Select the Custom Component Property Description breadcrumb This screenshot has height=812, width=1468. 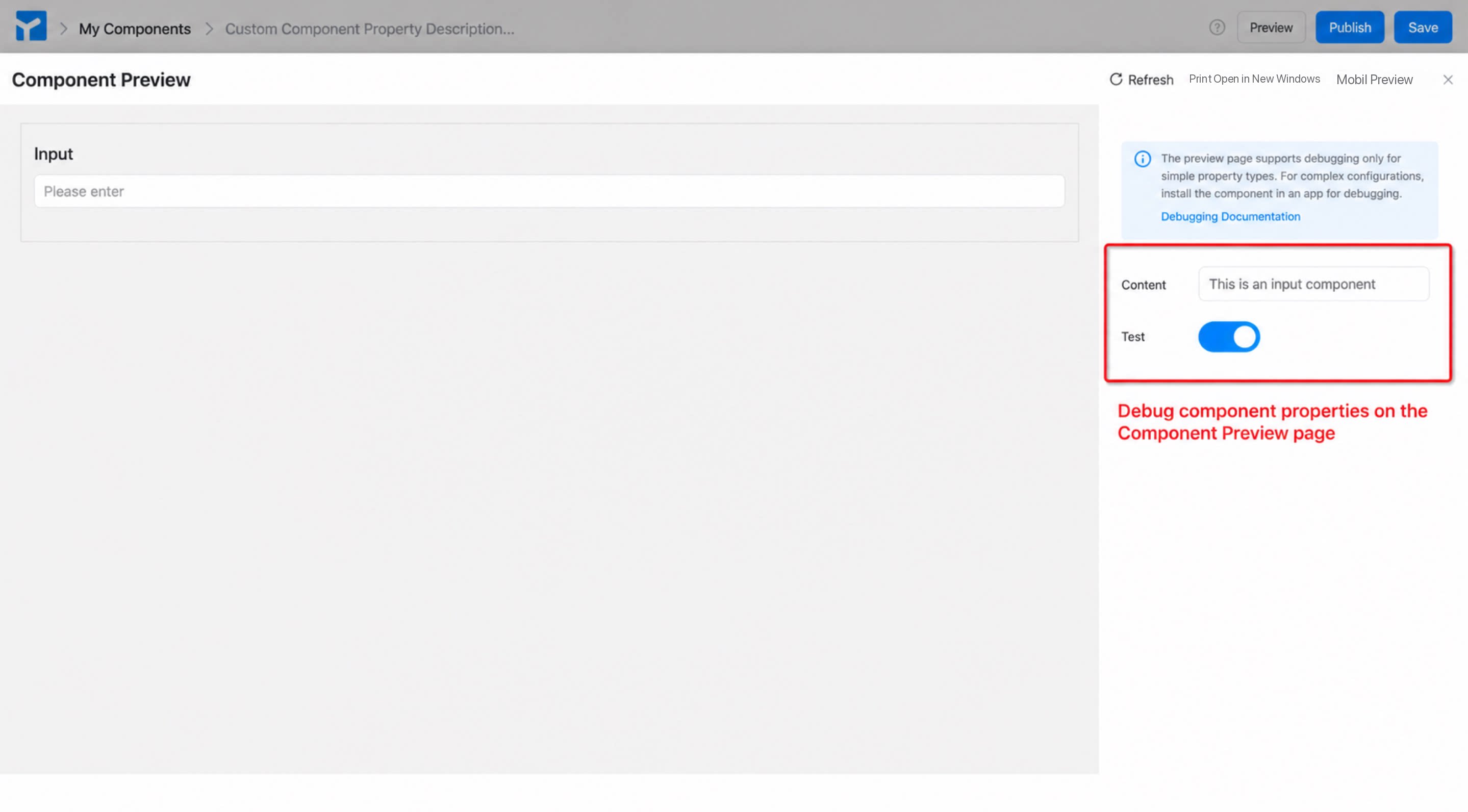point(369,29)
